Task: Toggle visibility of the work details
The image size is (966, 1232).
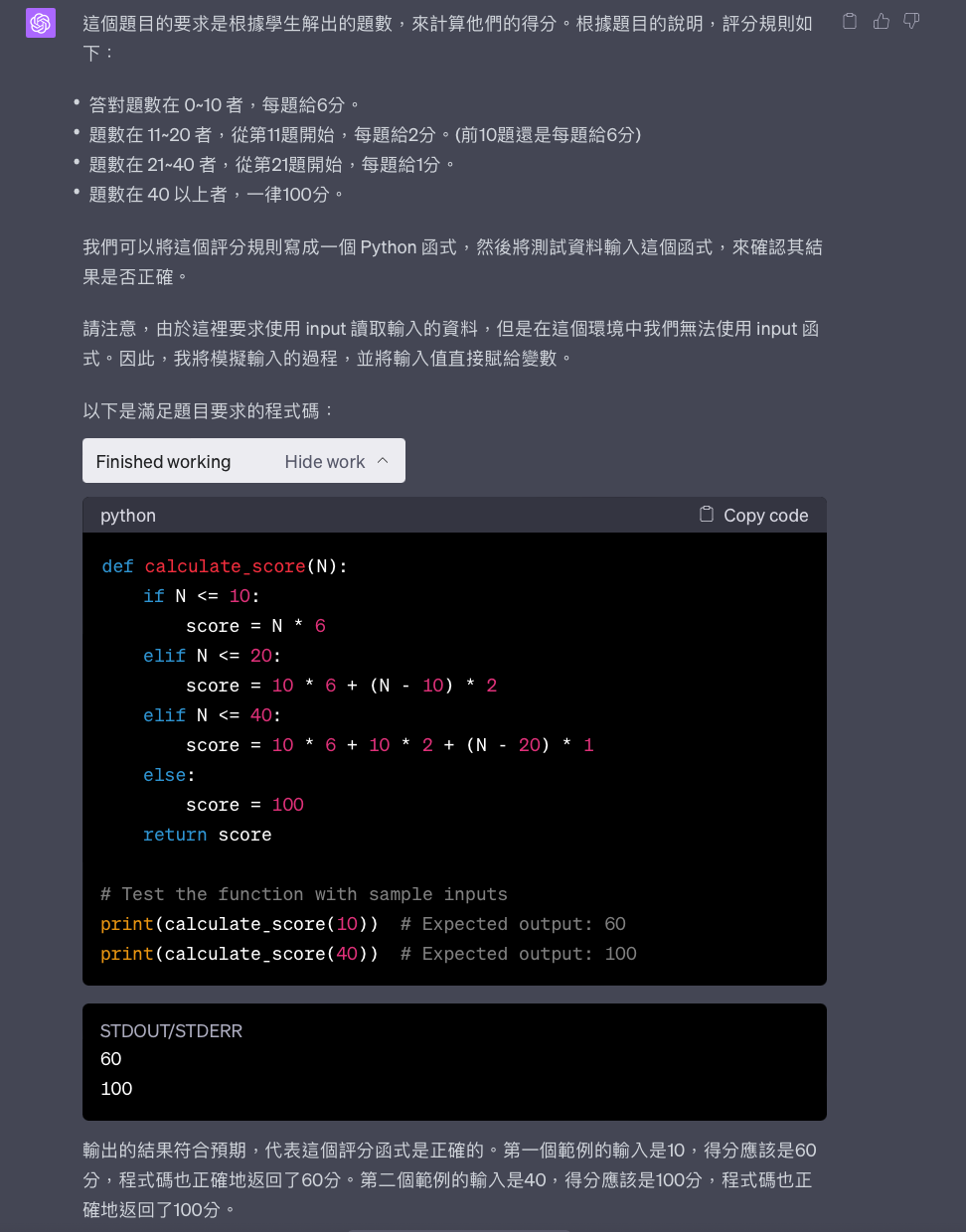Action: click(x=325, y=460)
